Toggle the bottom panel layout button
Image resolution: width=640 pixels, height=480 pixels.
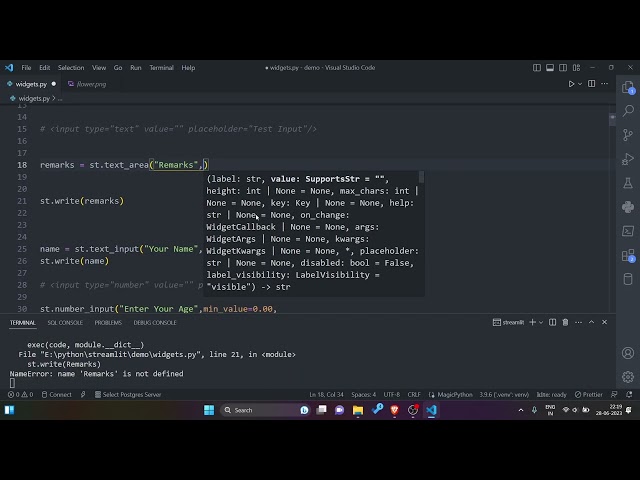pos(550,68)
